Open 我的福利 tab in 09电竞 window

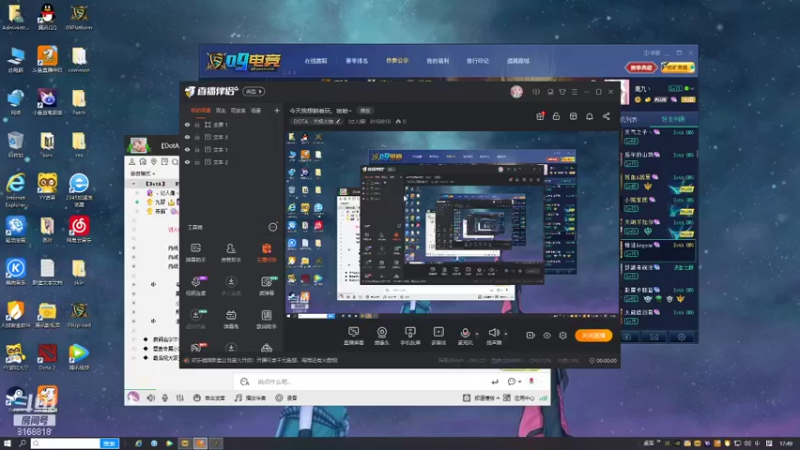(x=437, y=61)
